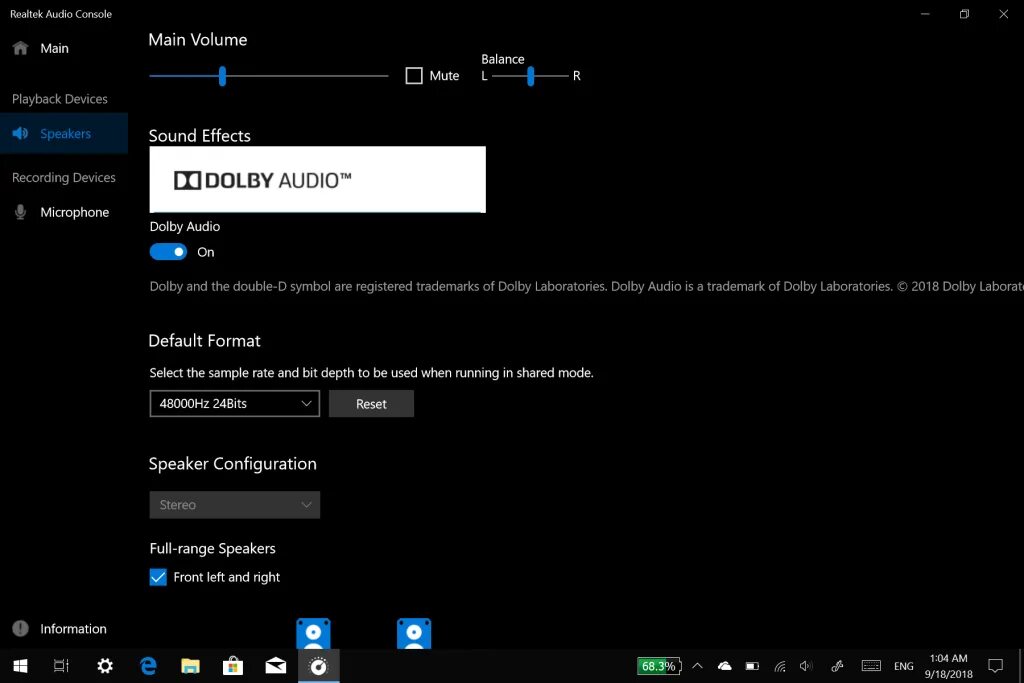1024x683 pixels.
Task: Click the Balance slider handle
Action: [x=530, y=76]
